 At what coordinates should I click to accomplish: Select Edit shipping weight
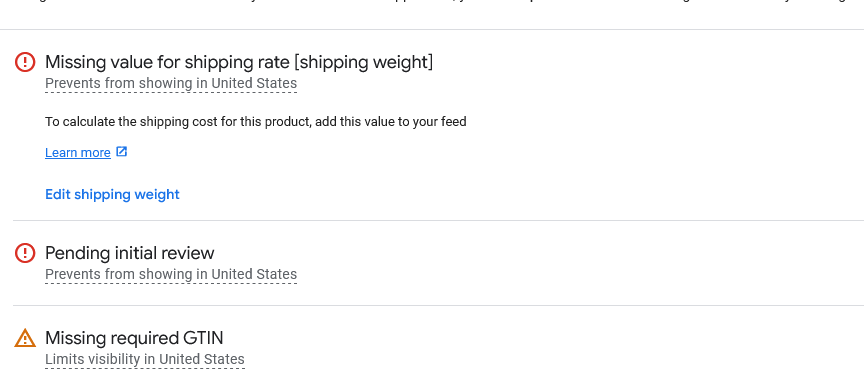click(112, 194)
